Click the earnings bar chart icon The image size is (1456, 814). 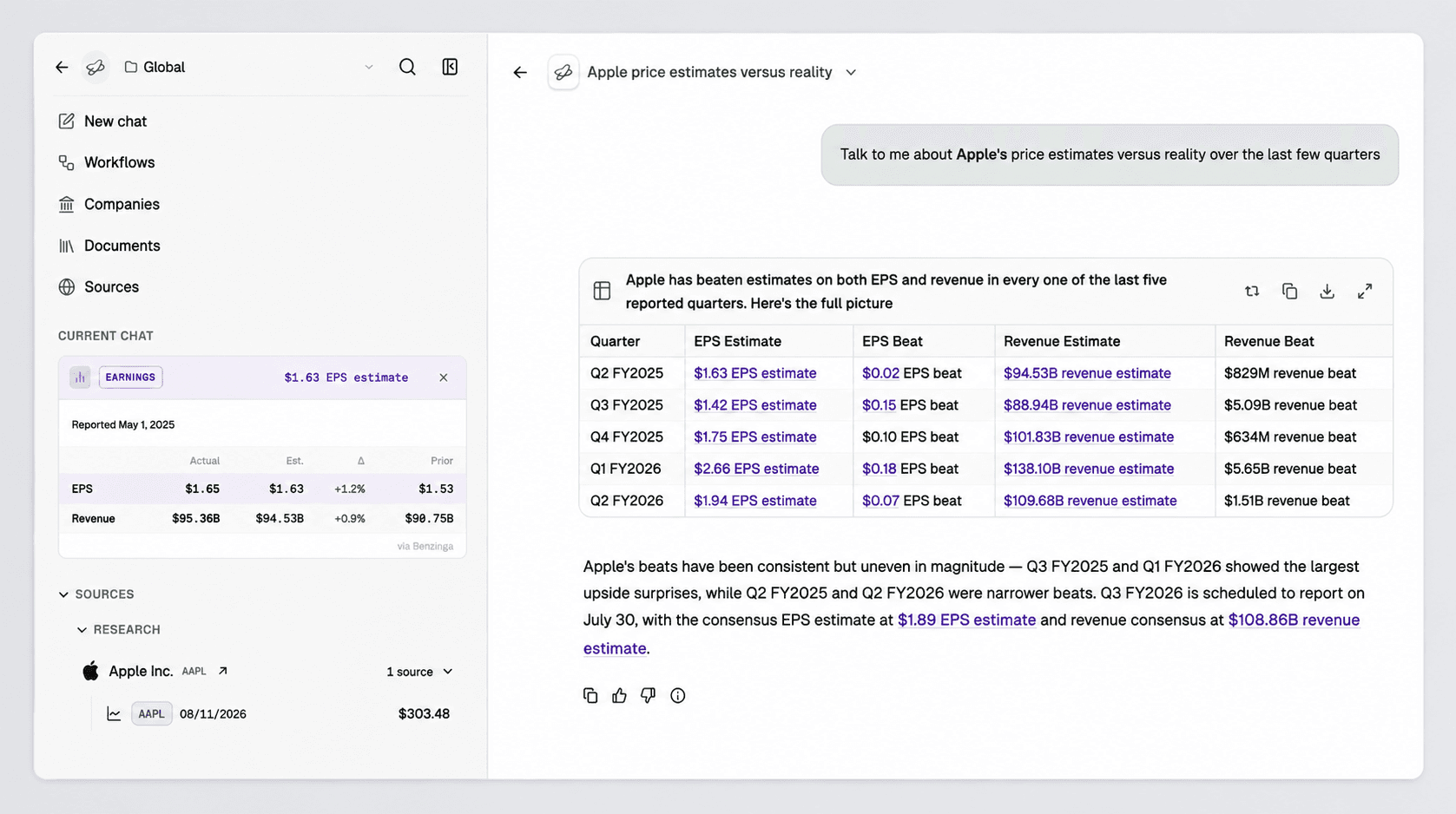80,377
